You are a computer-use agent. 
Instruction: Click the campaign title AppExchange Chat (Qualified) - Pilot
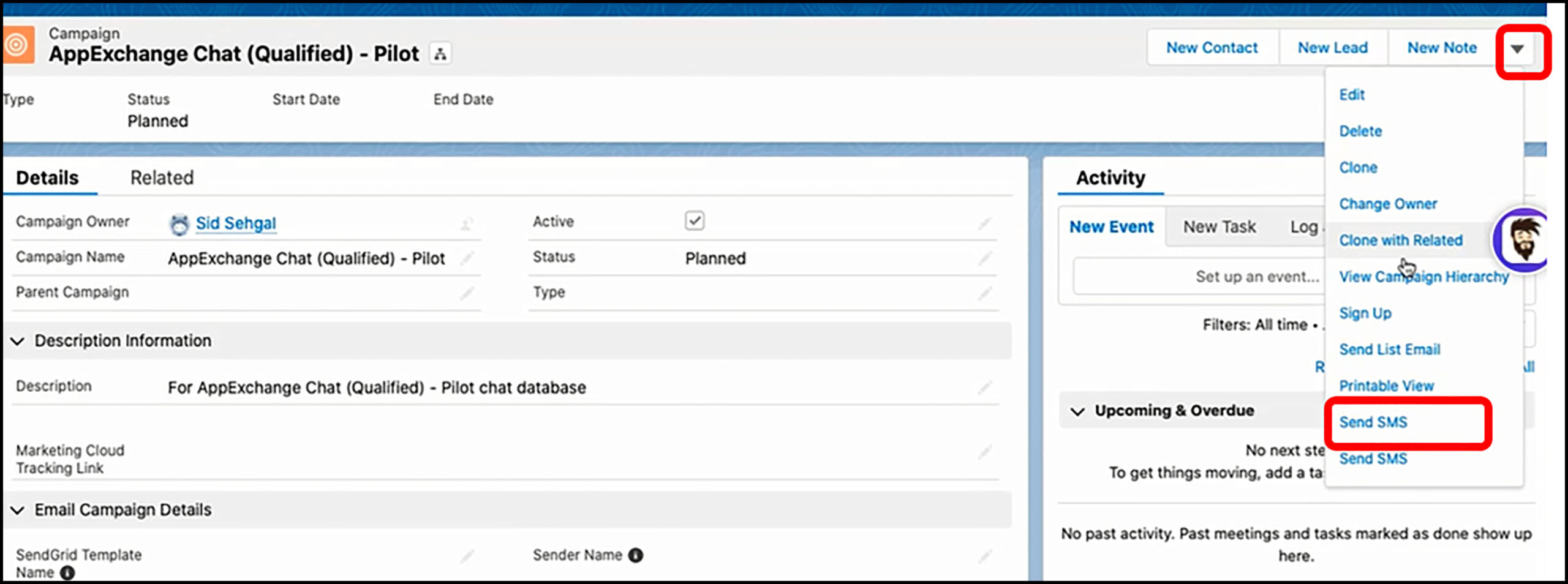234,54
